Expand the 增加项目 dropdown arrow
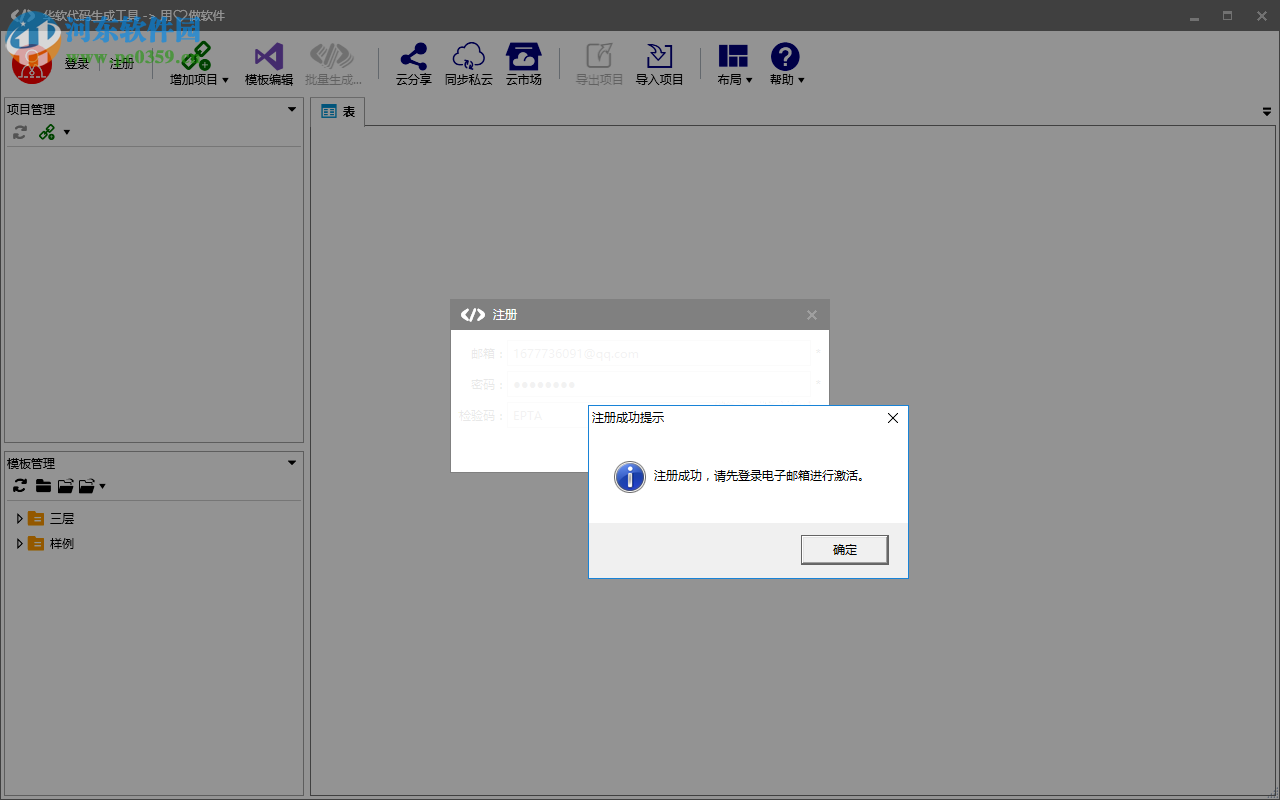 (225, 80)
